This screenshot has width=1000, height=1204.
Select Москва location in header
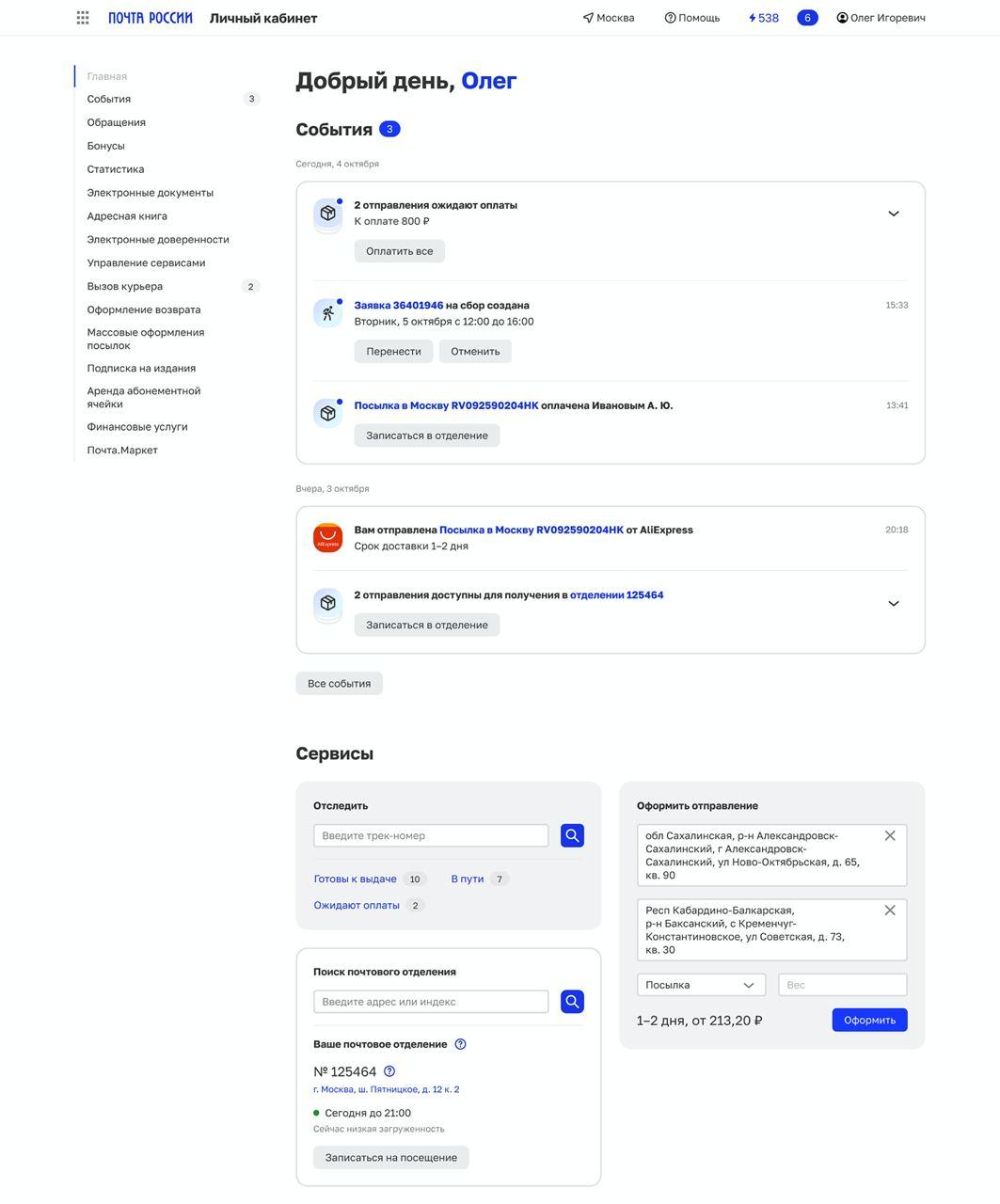click(609, 18)
